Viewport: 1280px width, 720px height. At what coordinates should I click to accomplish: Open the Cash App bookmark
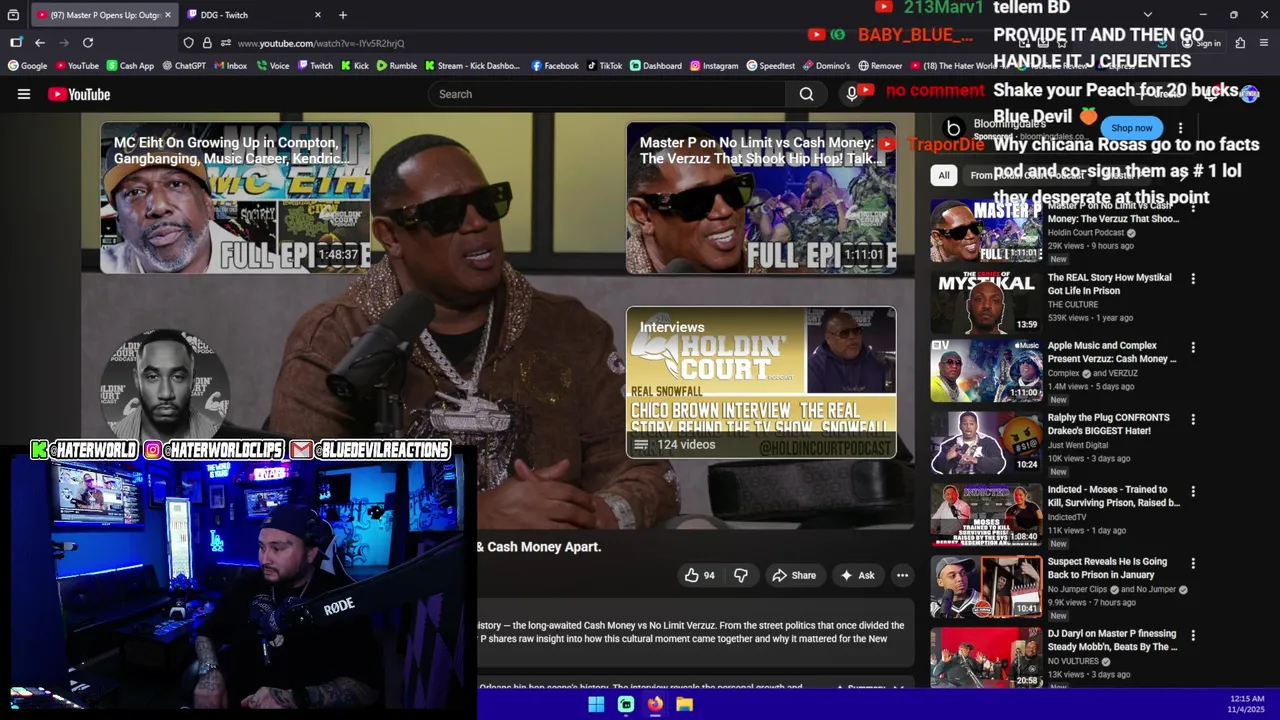coord(130,66)
